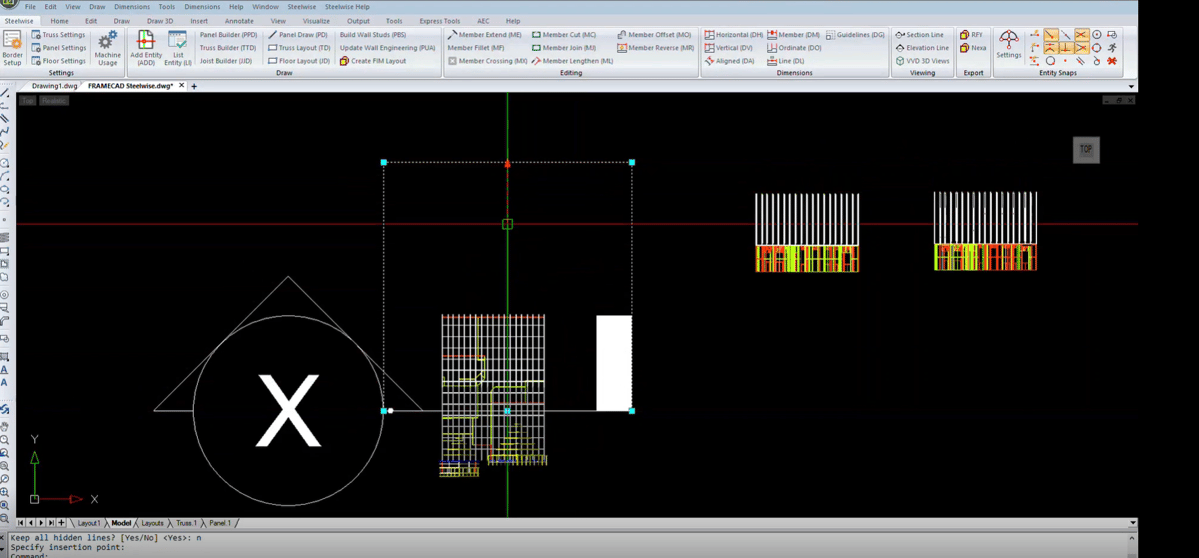This screenshot has width=1199, height=558.
Task: Toggle center entity snap
Action: click(x=1097, y=34)
